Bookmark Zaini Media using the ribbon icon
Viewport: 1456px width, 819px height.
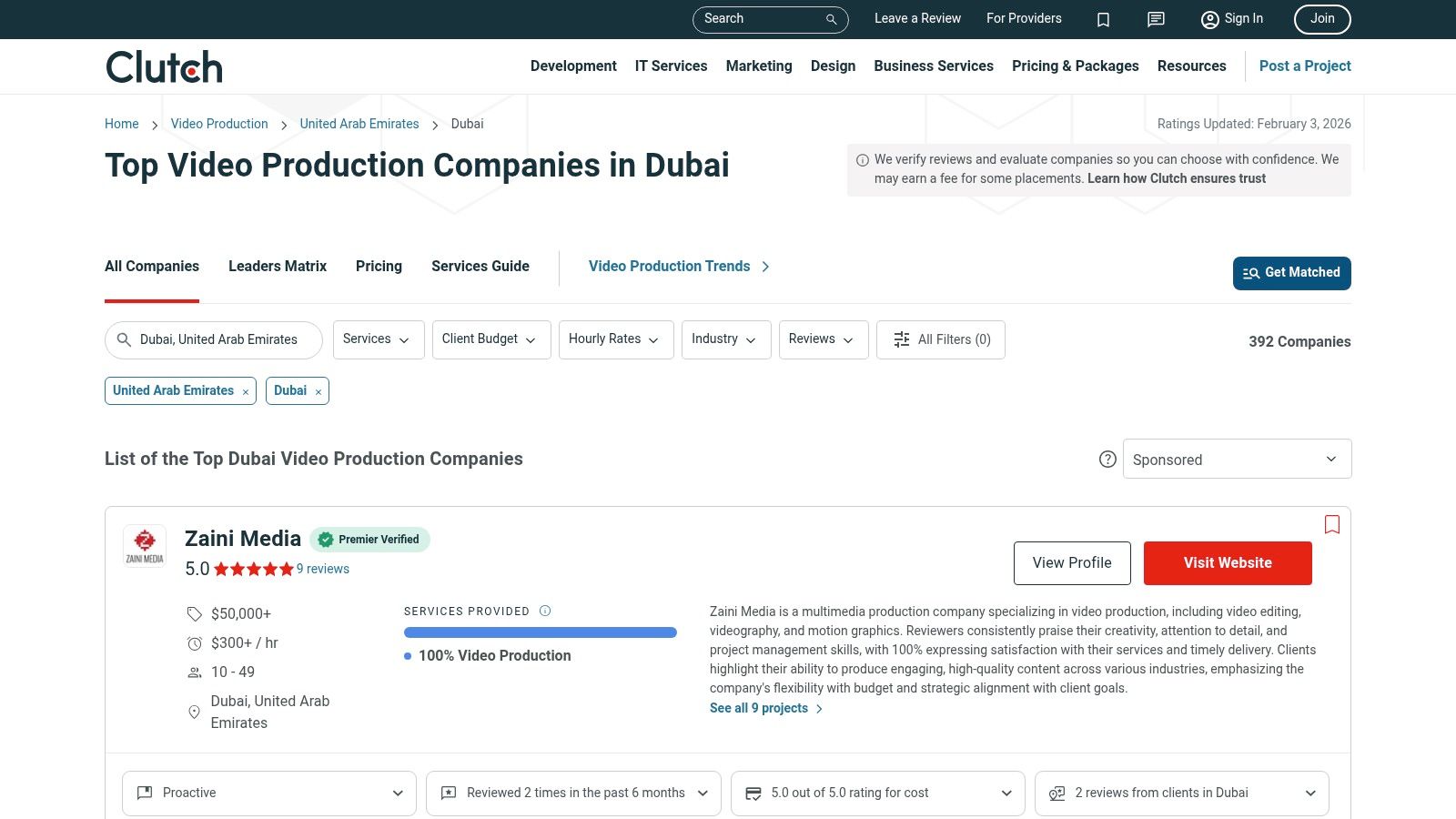click(x=1331, y=525)
